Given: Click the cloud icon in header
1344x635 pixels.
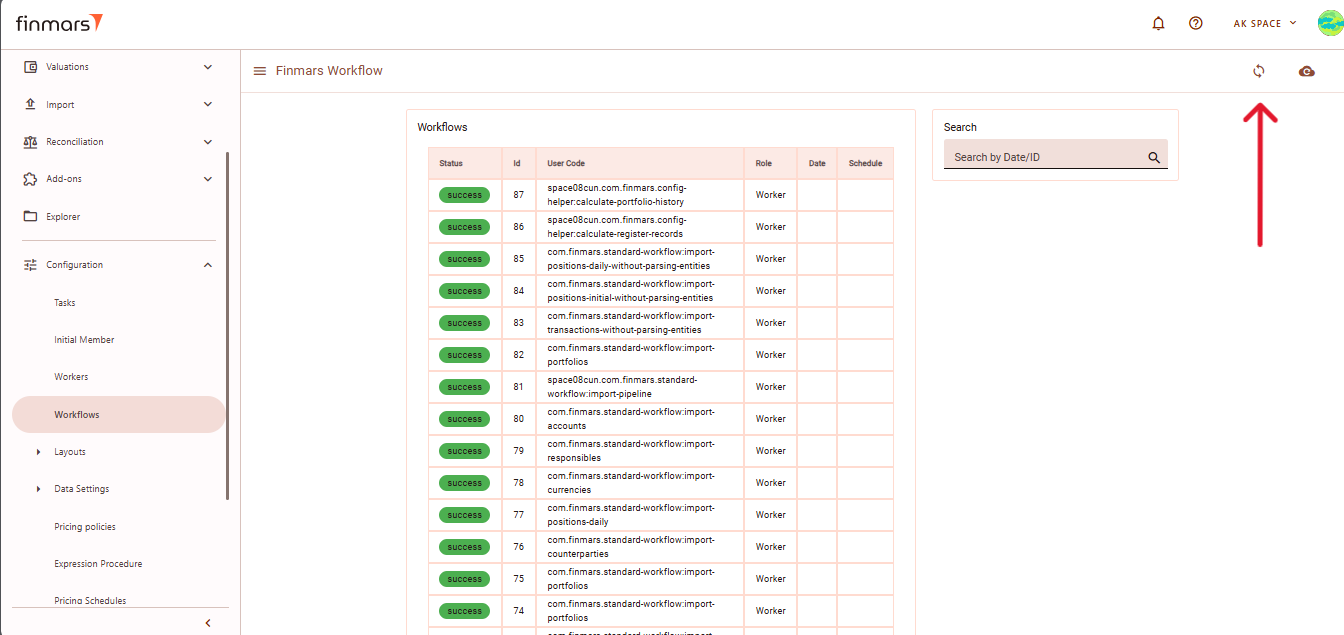Looking at the screenshot, I should coord(1306,71).
